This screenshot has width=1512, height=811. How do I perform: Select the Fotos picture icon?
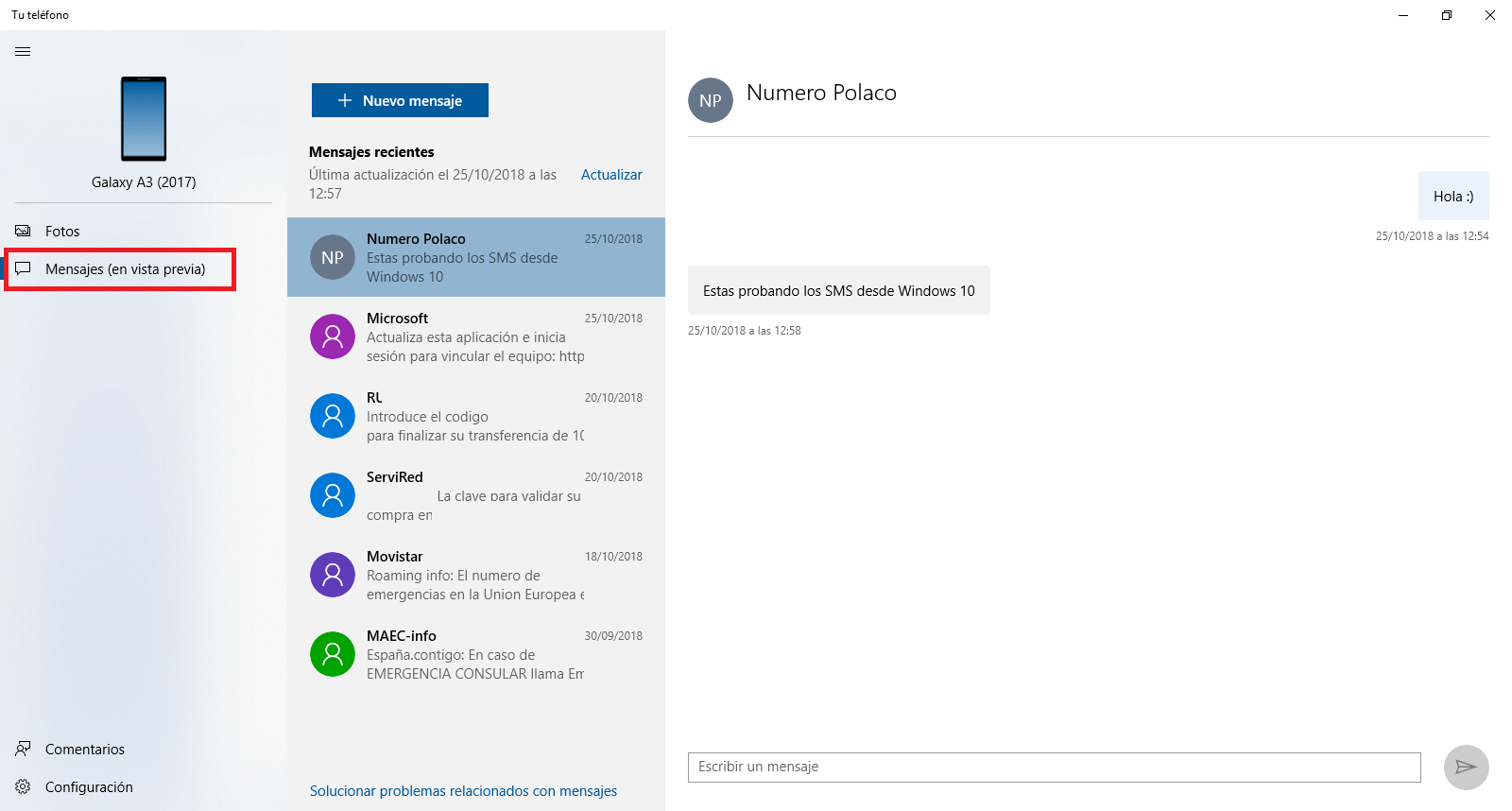click(x=23, y=231)
